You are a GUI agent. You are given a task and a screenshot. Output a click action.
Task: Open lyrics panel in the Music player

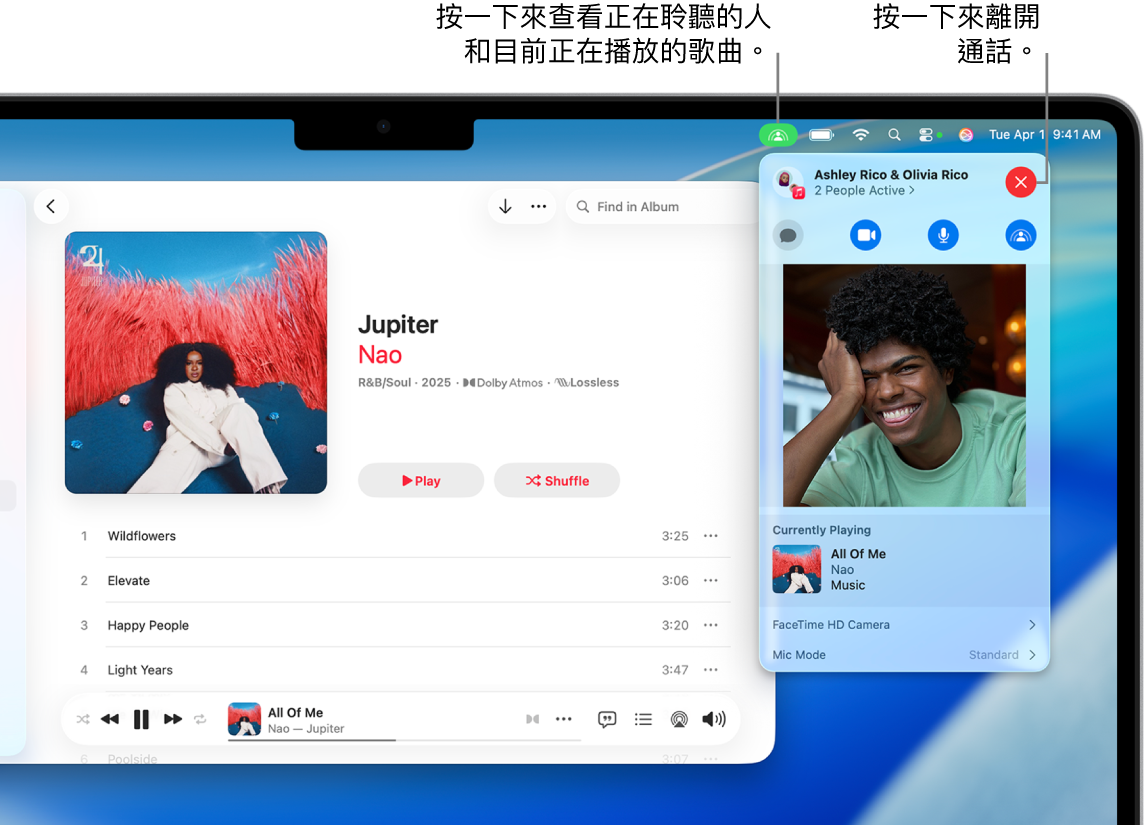607,719
